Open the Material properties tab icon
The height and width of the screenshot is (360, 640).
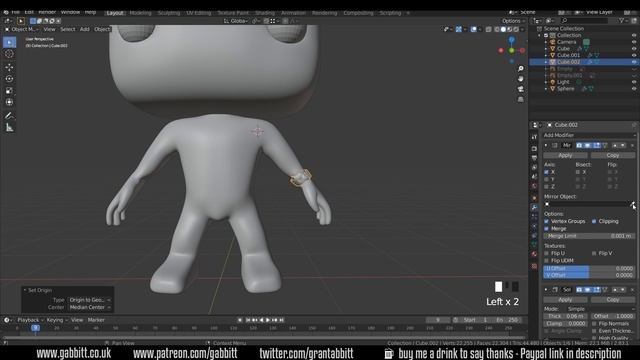[x=534, y=254]
